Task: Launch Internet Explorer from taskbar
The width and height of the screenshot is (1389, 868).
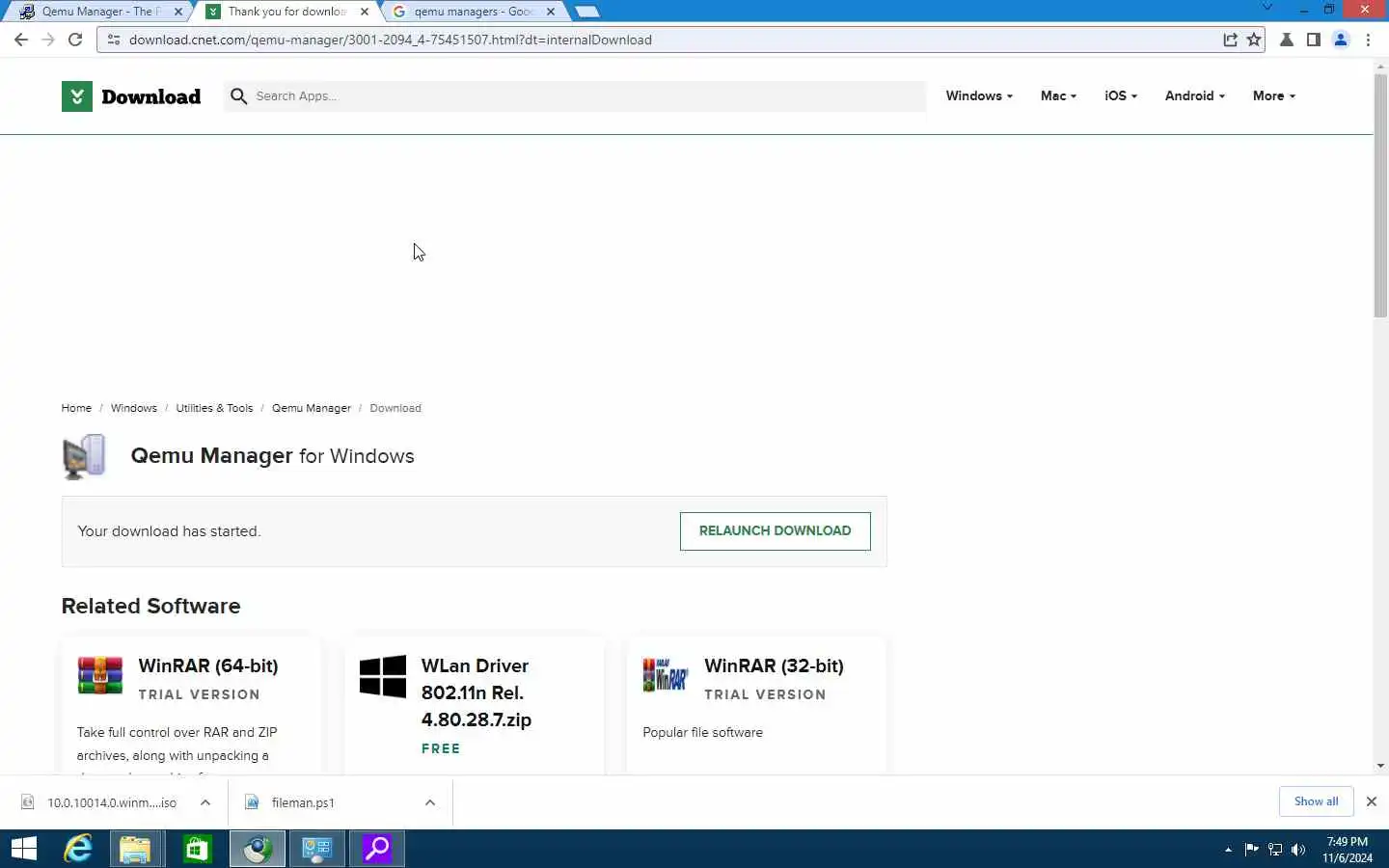Action: [78, 849]
